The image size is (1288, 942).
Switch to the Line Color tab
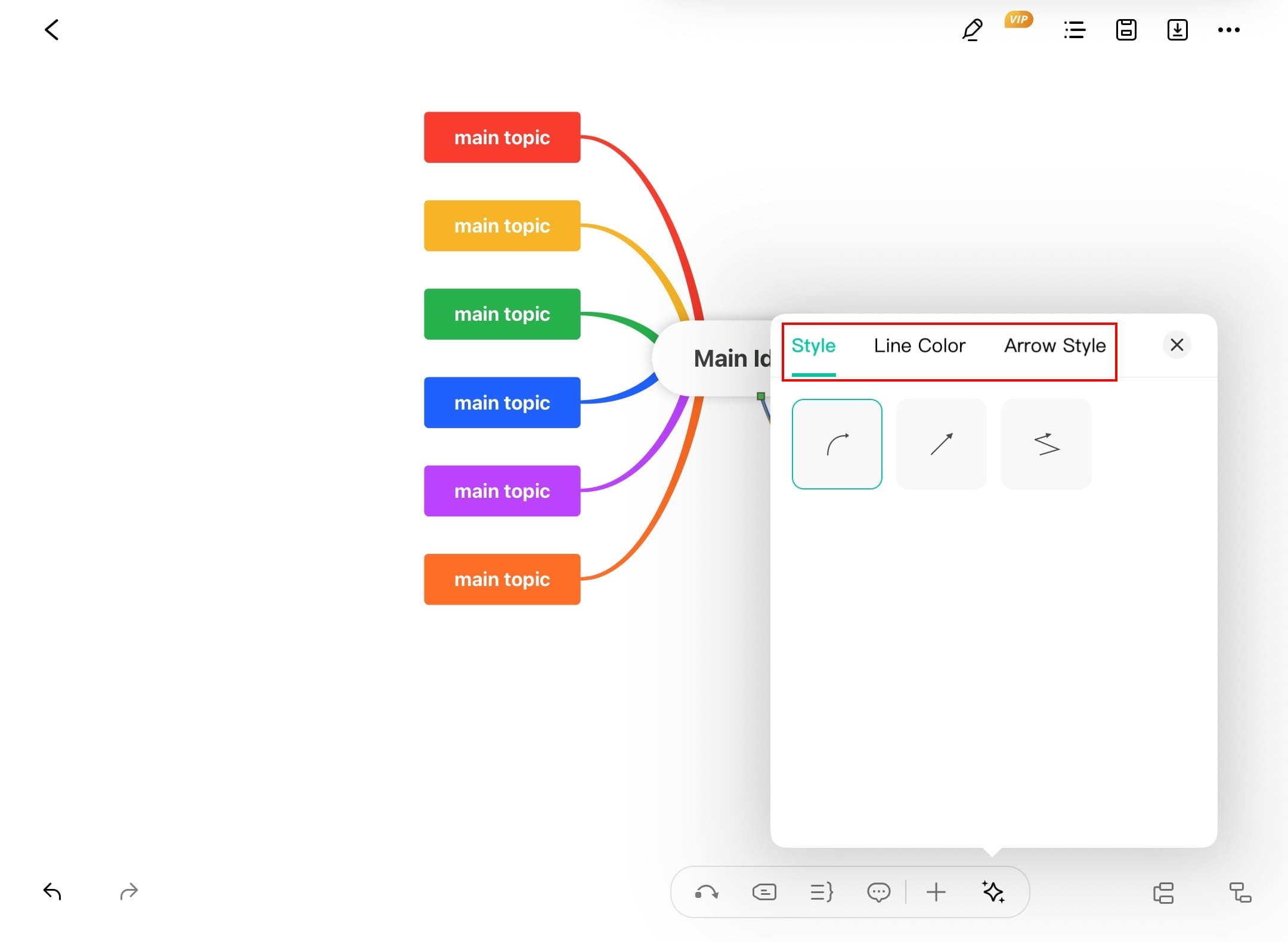[x=919, y=346]
